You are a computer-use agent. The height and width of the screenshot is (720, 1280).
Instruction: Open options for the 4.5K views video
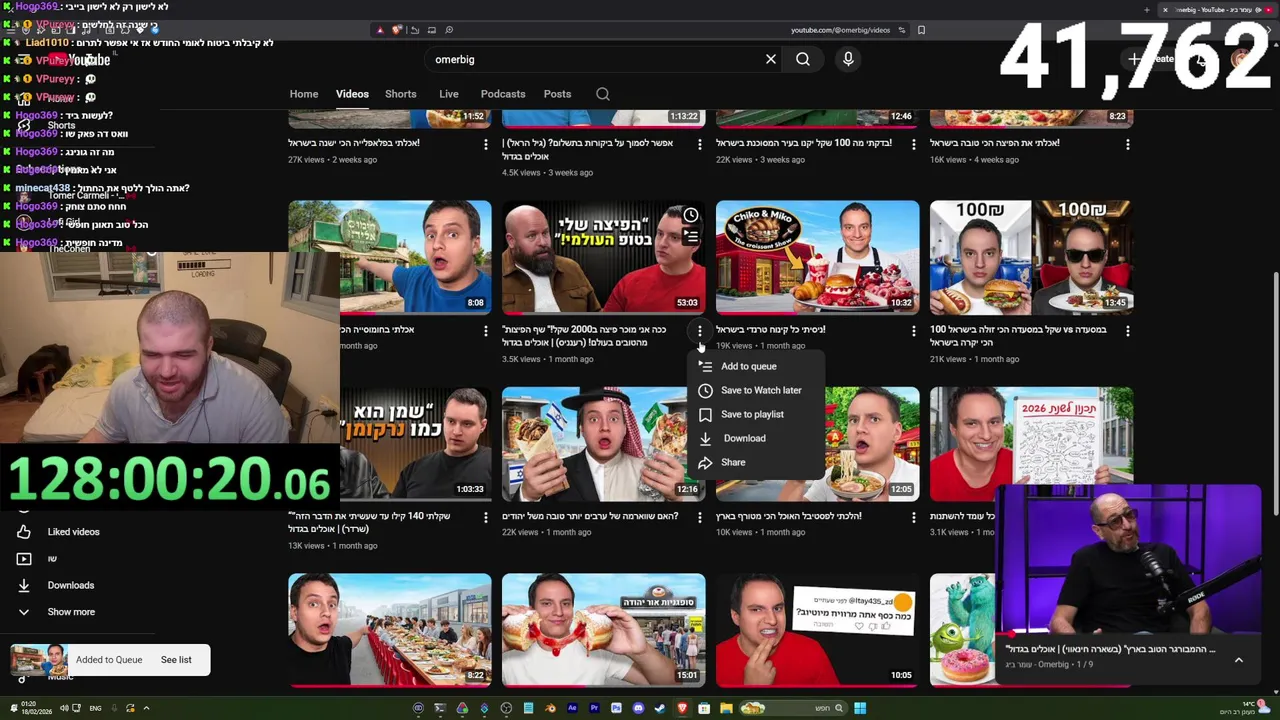click(x=700, y=144)
